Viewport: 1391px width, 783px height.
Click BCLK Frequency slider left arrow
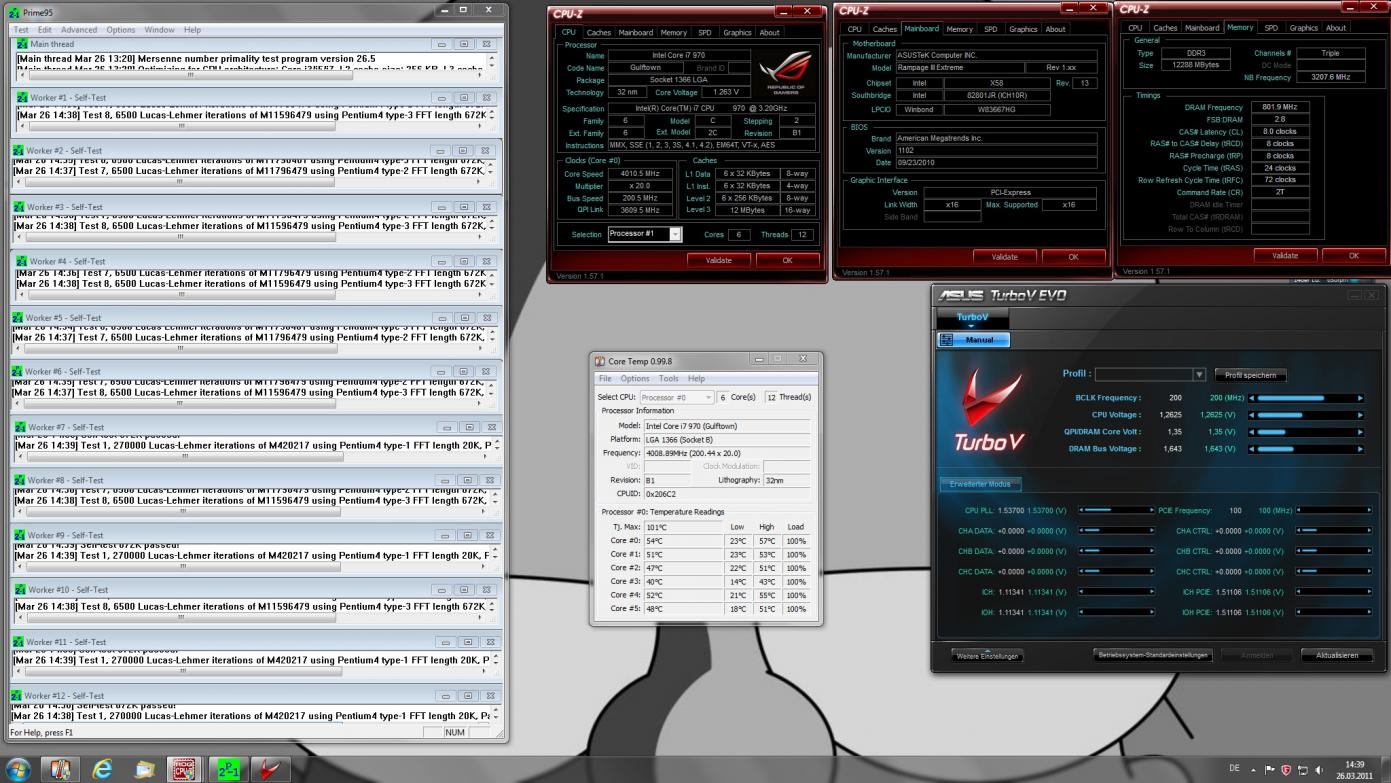[1252, 398]
